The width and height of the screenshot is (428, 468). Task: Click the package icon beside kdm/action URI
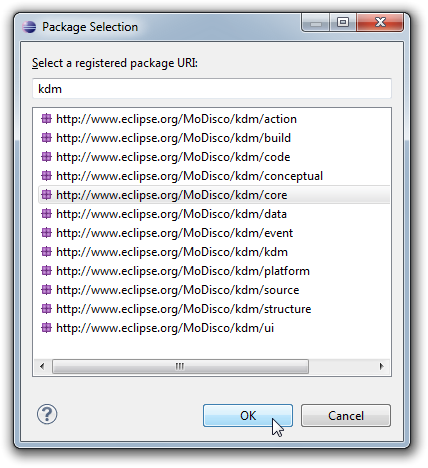pos(46,119)
